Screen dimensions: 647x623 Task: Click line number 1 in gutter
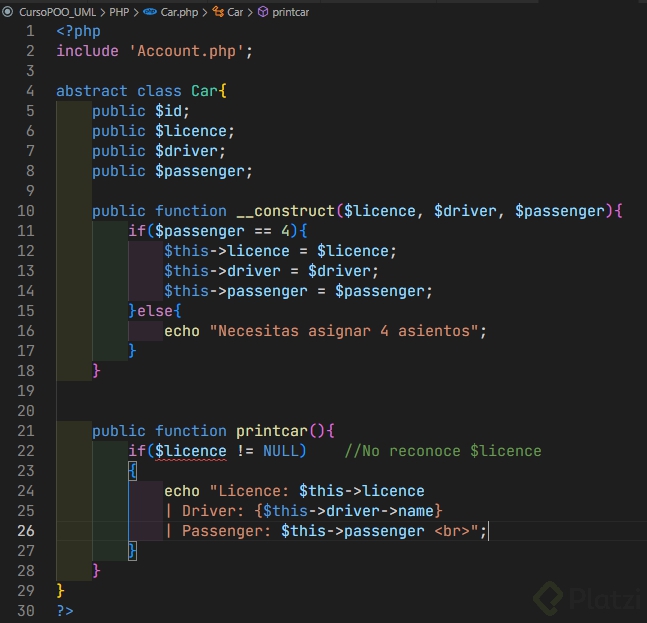[30, 31]
